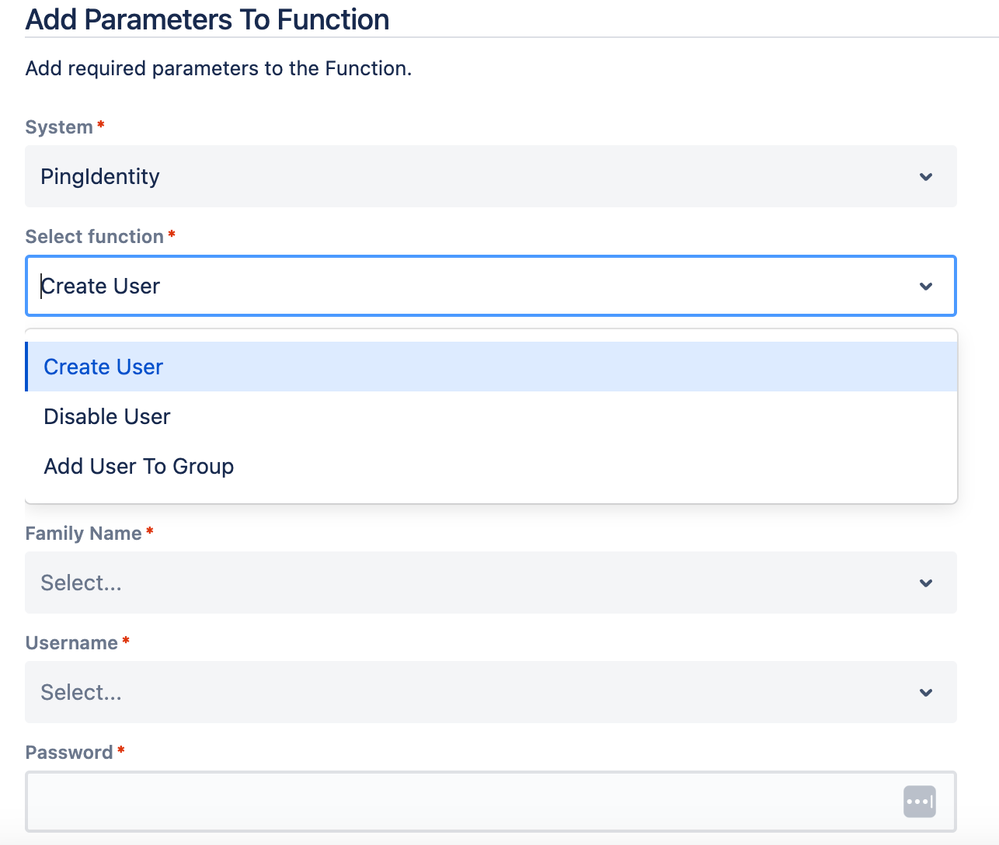This screenshot has width=999, height=845.
Task: Click the password manager icon in Password field
Action: [x=919, y=801]
